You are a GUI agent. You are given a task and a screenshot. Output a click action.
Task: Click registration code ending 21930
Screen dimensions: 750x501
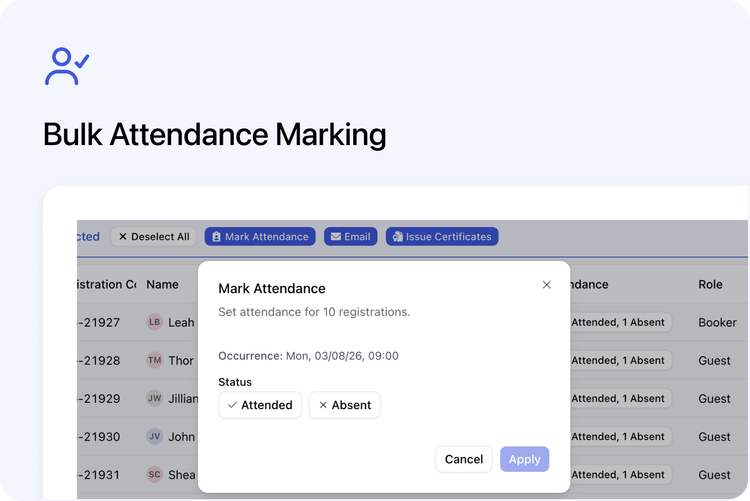99,436
